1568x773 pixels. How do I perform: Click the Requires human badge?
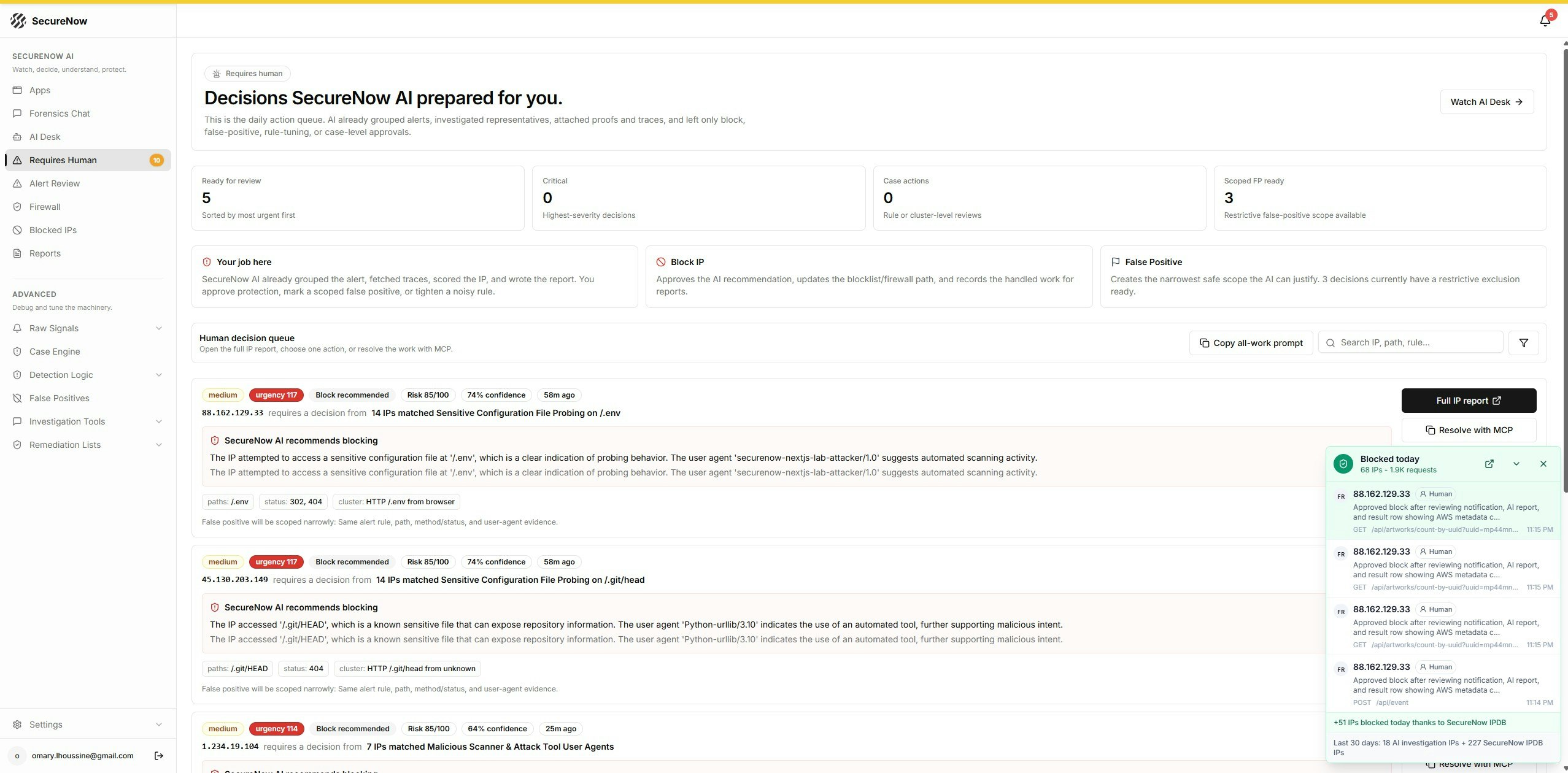point(247,74)
